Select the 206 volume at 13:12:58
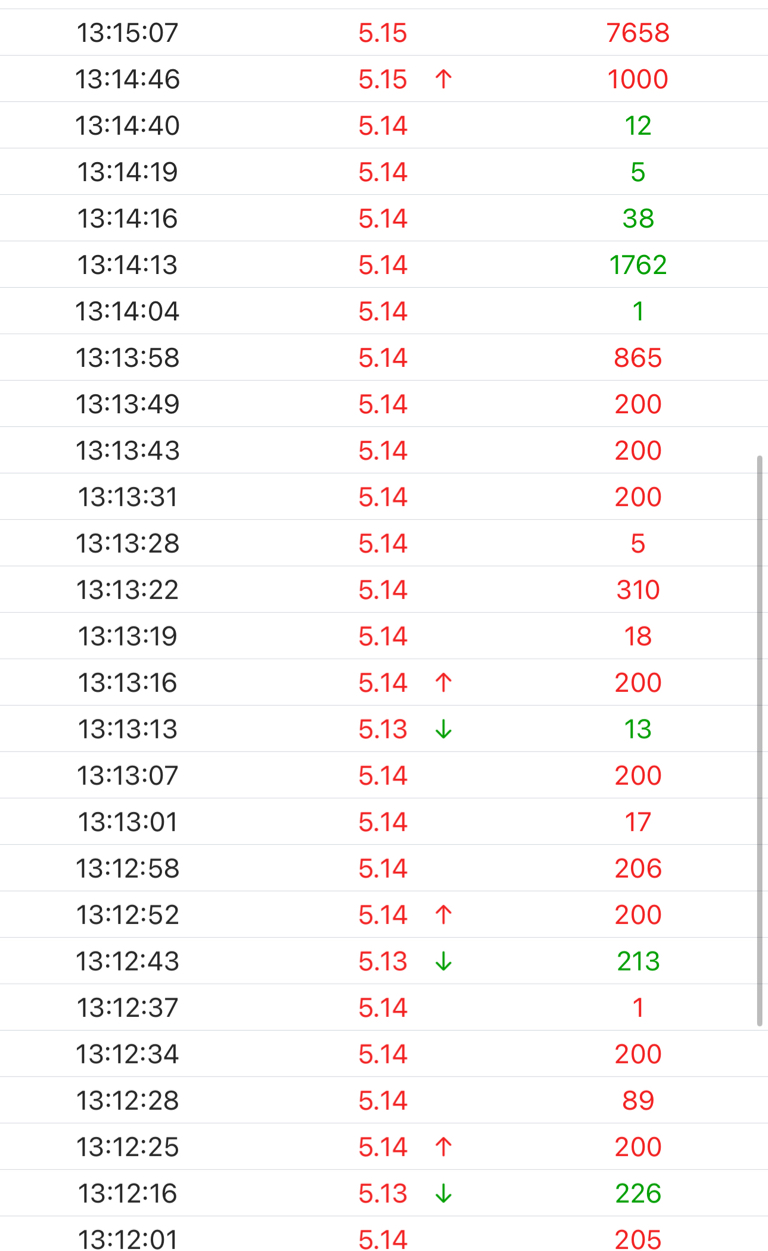 [x=638, y=869]
